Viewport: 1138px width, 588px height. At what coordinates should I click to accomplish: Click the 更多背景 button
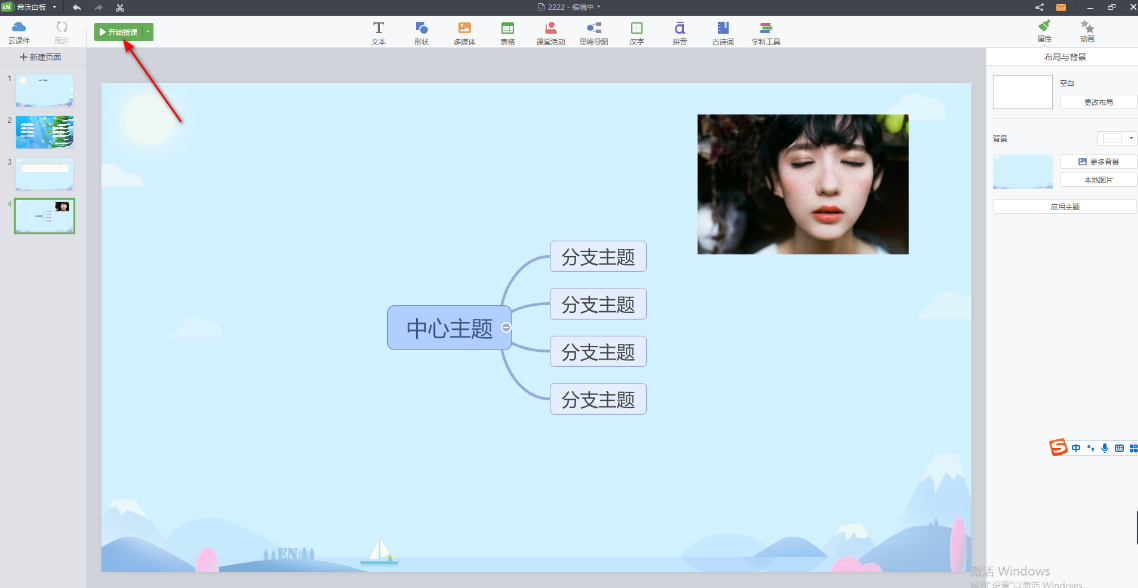coord(1098,161)
